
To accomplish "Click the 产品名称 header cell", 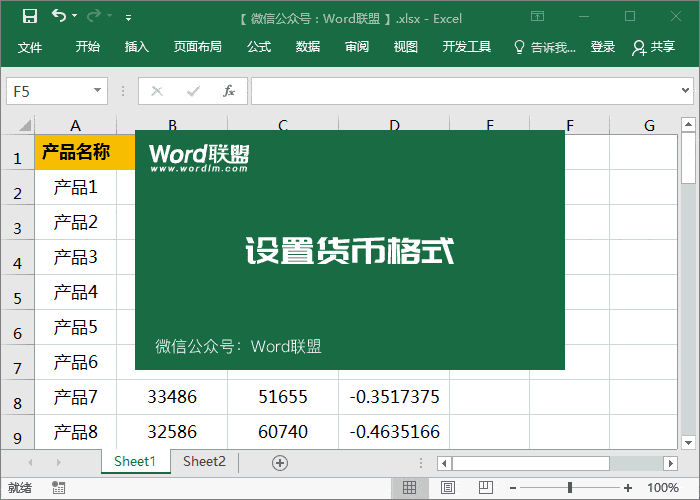I will (75, 152).
